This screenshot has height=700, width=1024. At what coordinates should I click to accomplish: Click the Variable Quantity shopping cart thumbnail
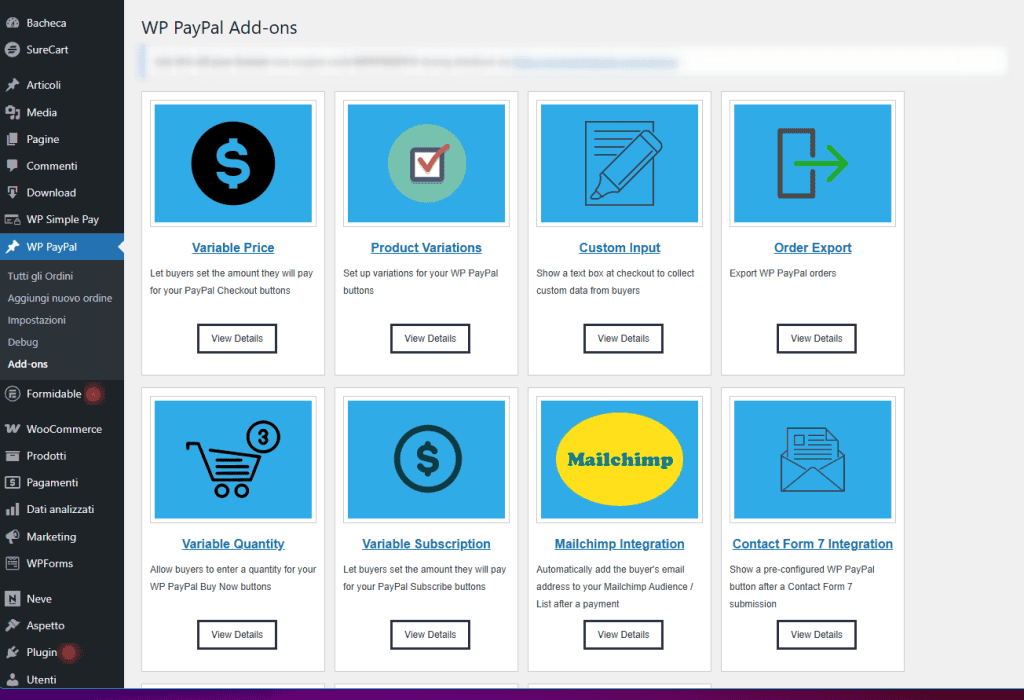[x=232, y=458]
